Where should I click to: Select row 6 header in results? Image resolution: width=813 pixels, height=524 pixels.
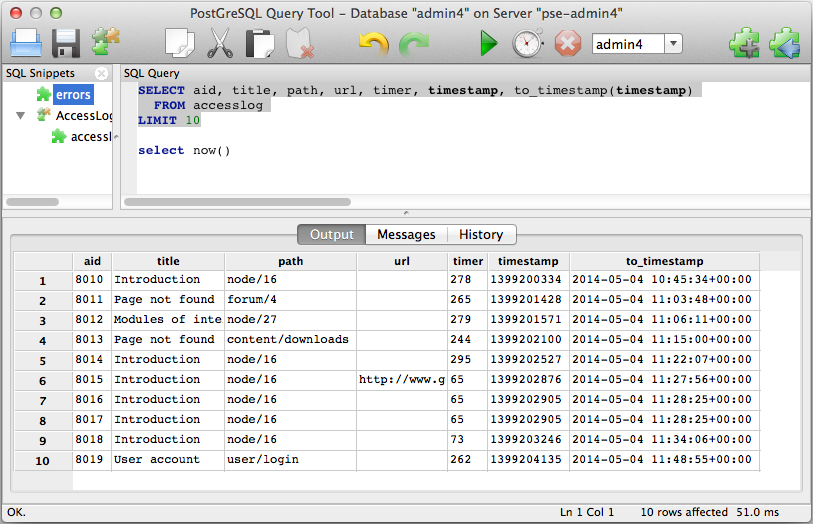pos(43,380)
